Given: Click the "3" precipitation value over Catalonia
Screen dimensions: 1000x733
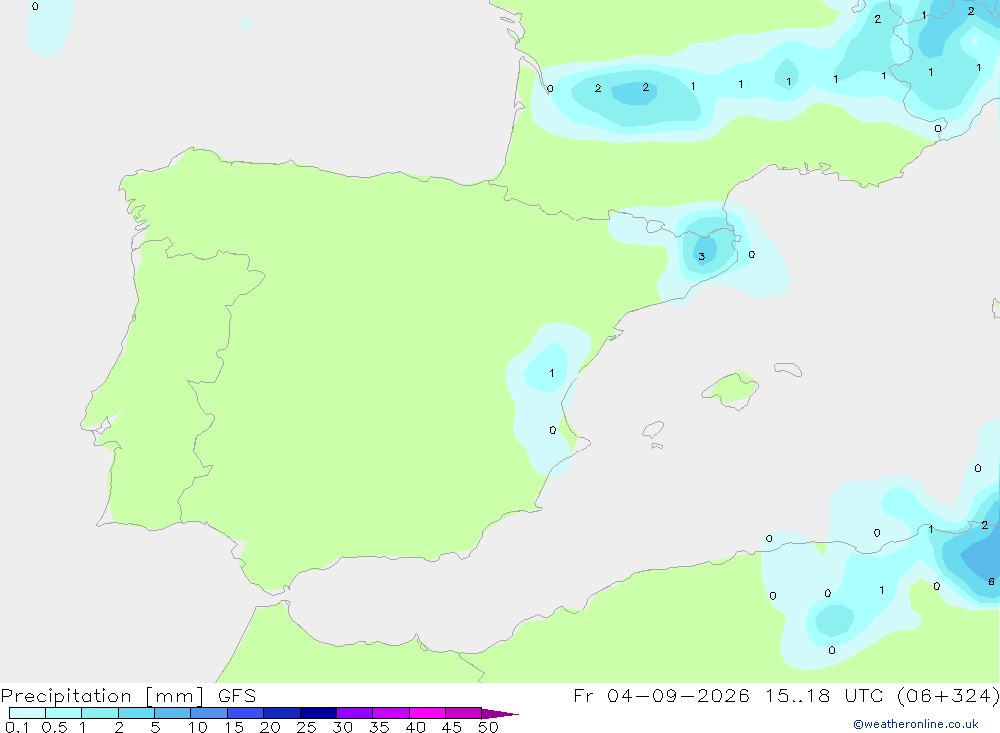Looking at the screenshot, I should [702, 256].
